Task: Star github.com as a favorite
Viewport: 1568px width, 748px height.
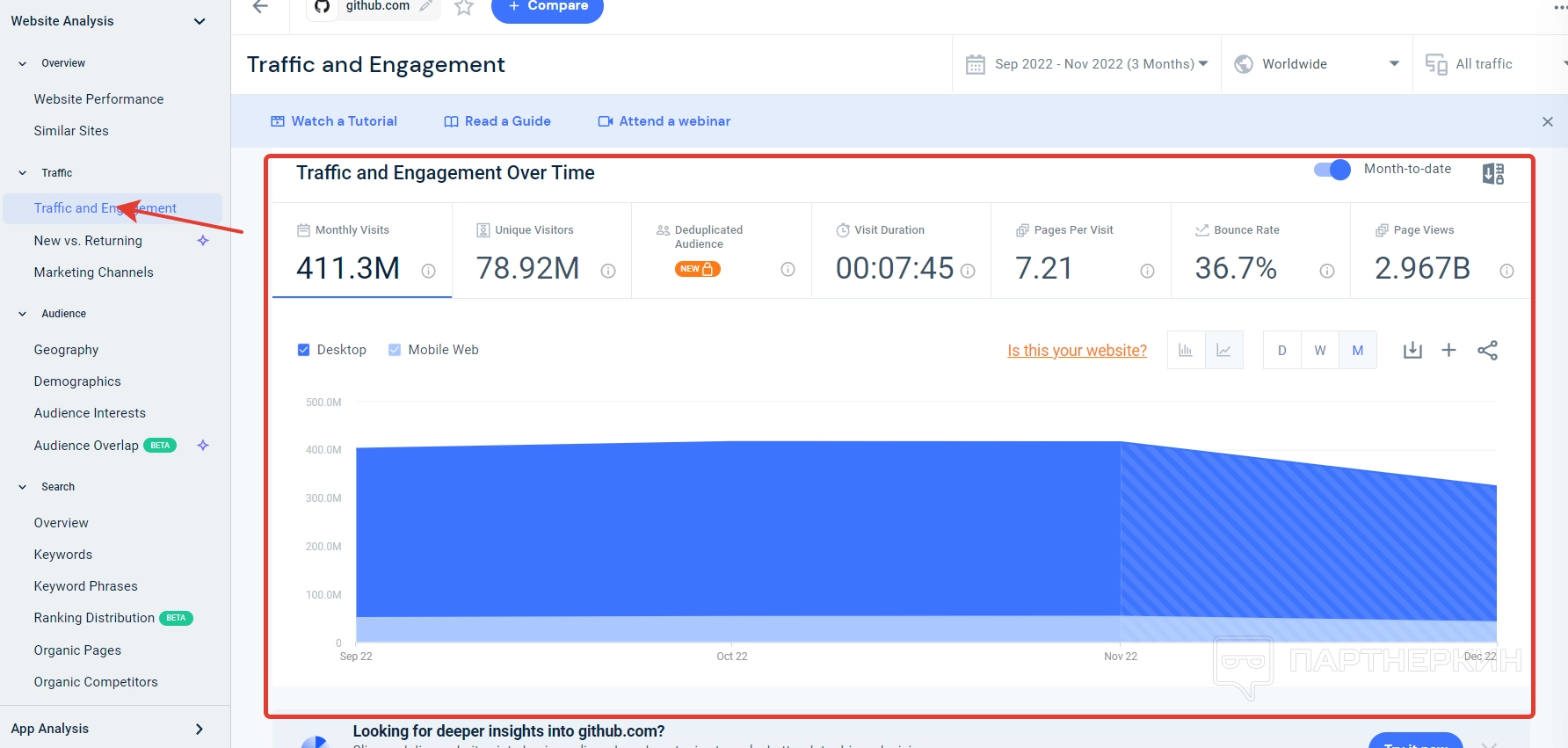Action: [464, 7]
